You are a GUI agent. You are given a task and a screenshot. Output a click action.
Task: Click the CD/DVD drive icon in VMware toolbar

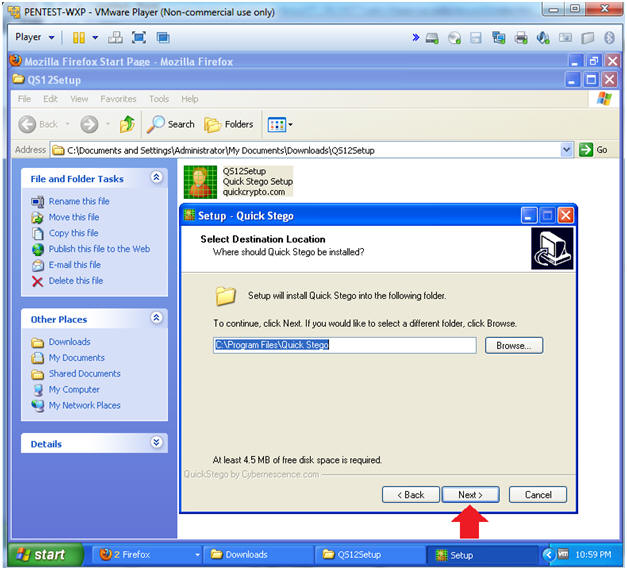(x=455, y=38)
